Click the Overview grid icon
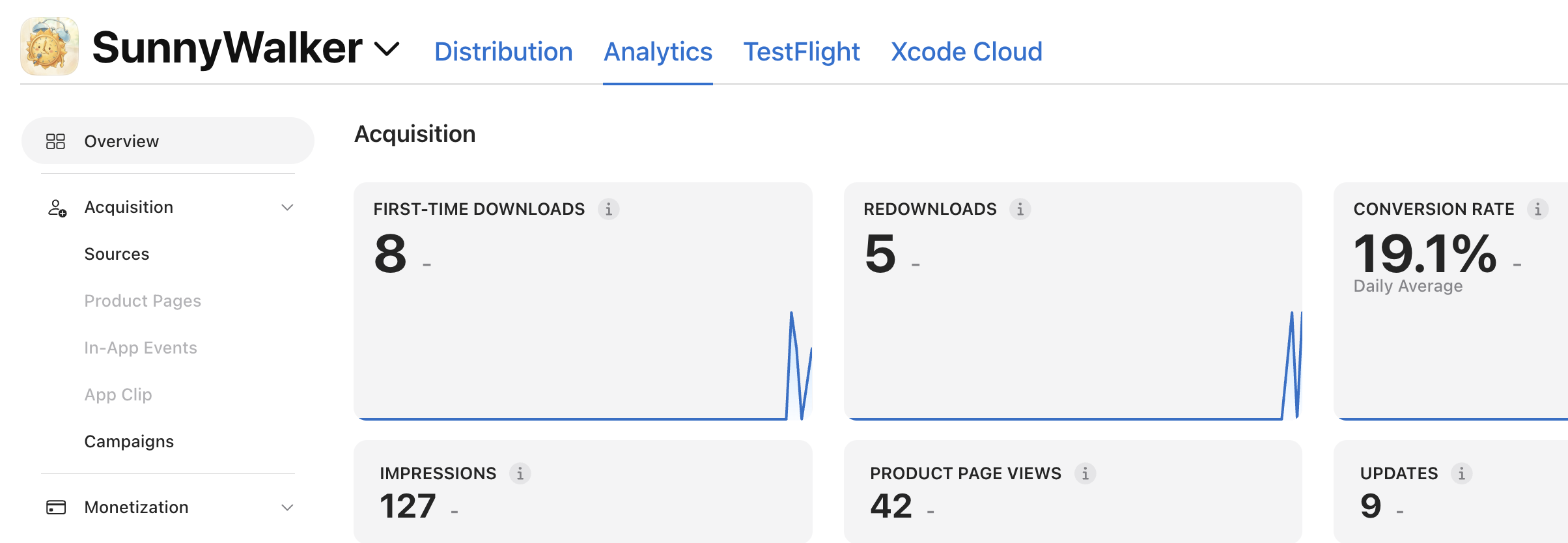This screenshot has width=1568, height=543. click(x=55, y=141)
